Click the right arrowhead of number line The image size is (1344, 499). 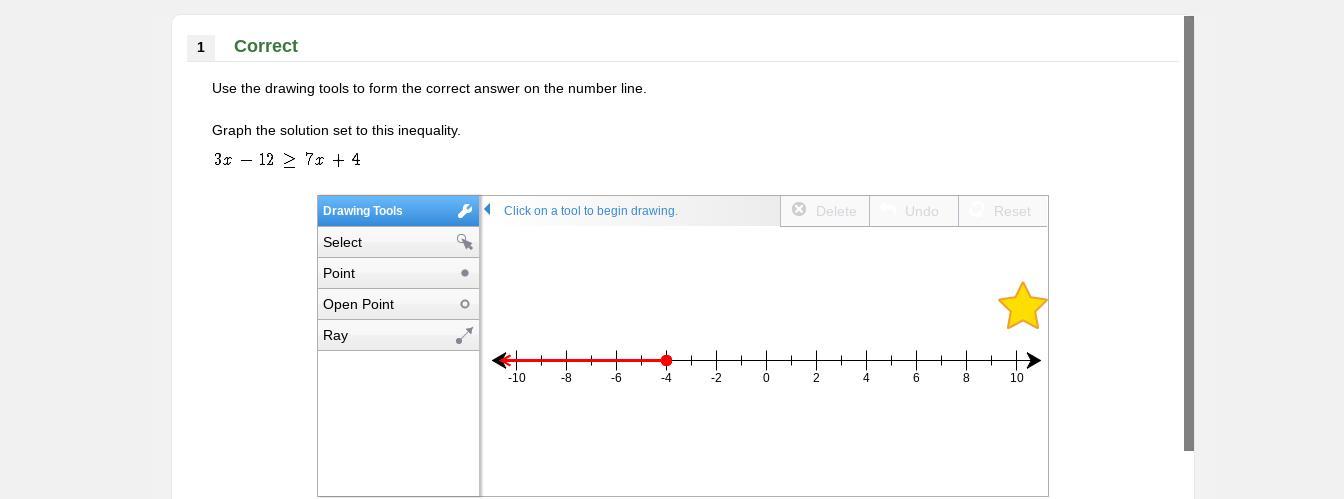click(x=1034, y=360)
